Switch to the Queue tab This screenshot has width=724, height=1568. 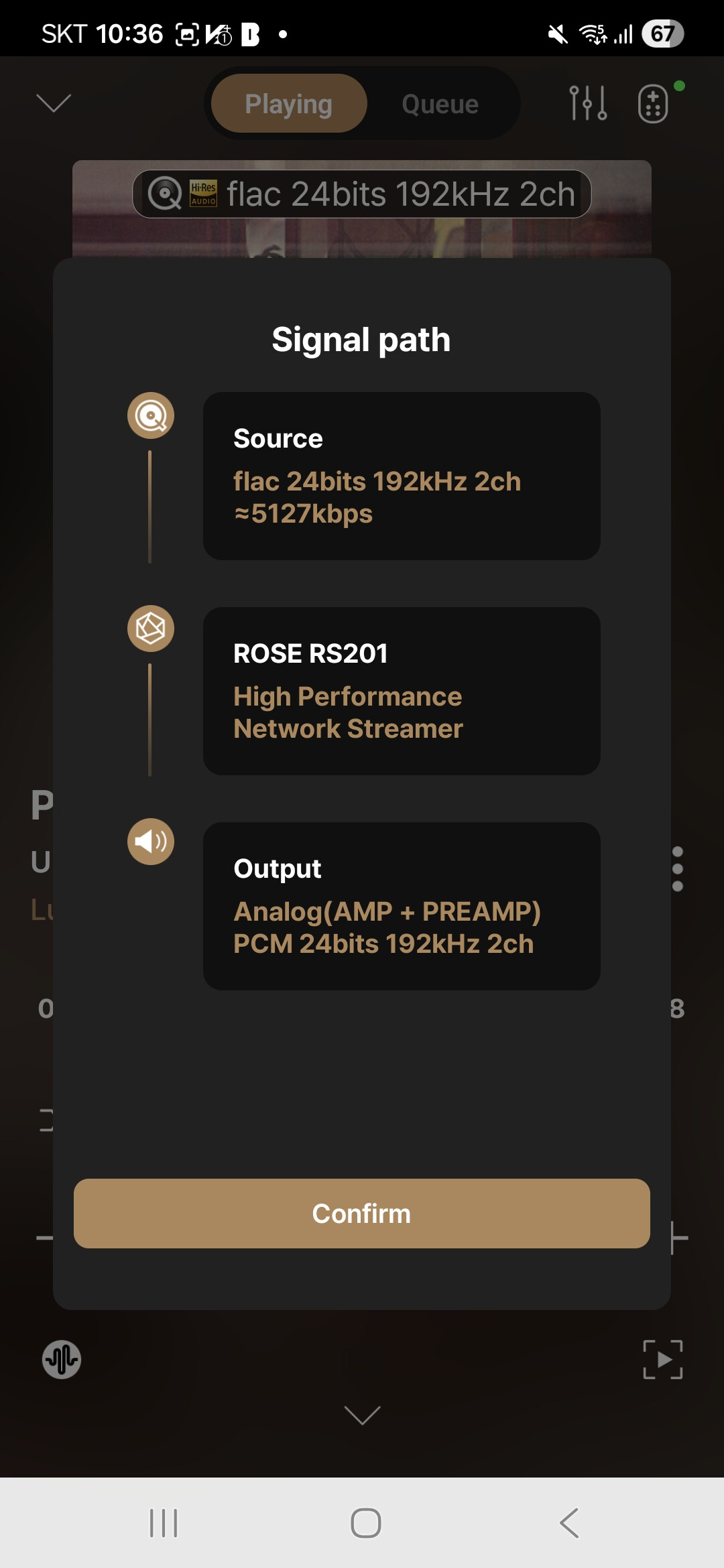(440, 104)
